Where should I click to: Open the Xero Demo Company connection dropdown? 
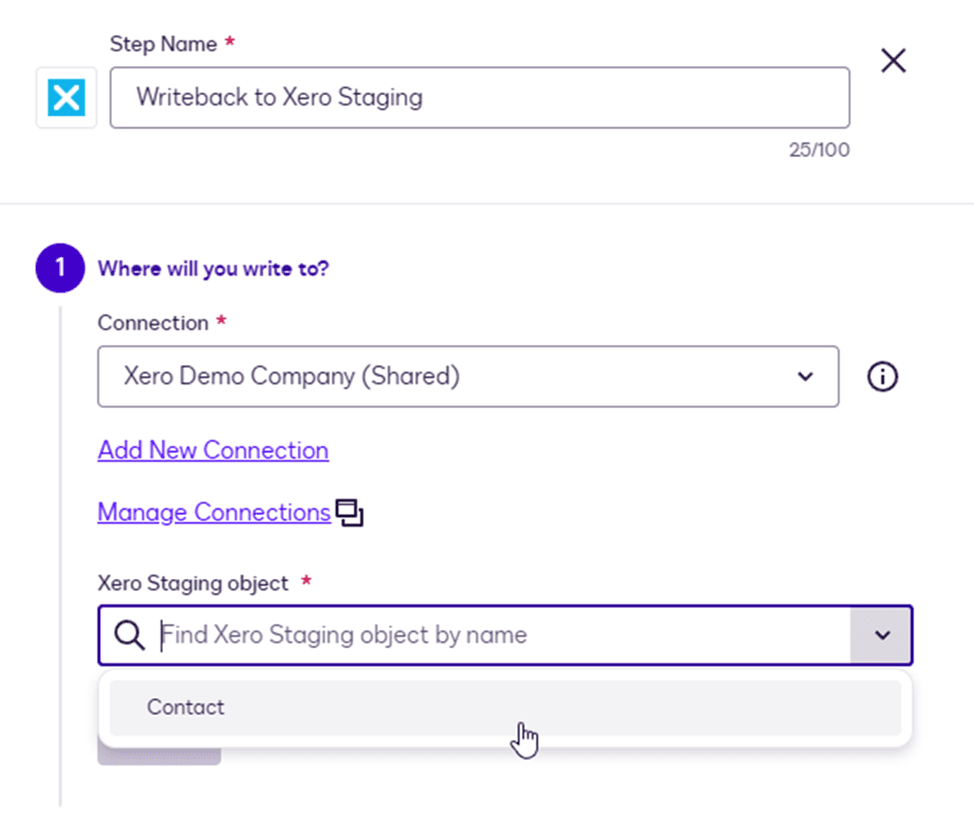(450, 377)
